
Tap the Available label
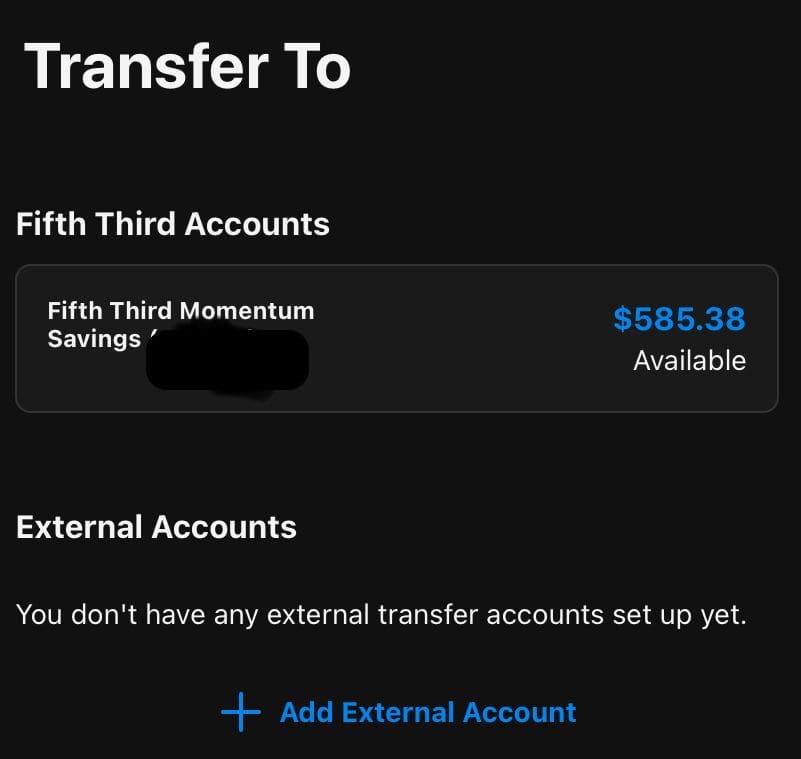tap(689, 361)
